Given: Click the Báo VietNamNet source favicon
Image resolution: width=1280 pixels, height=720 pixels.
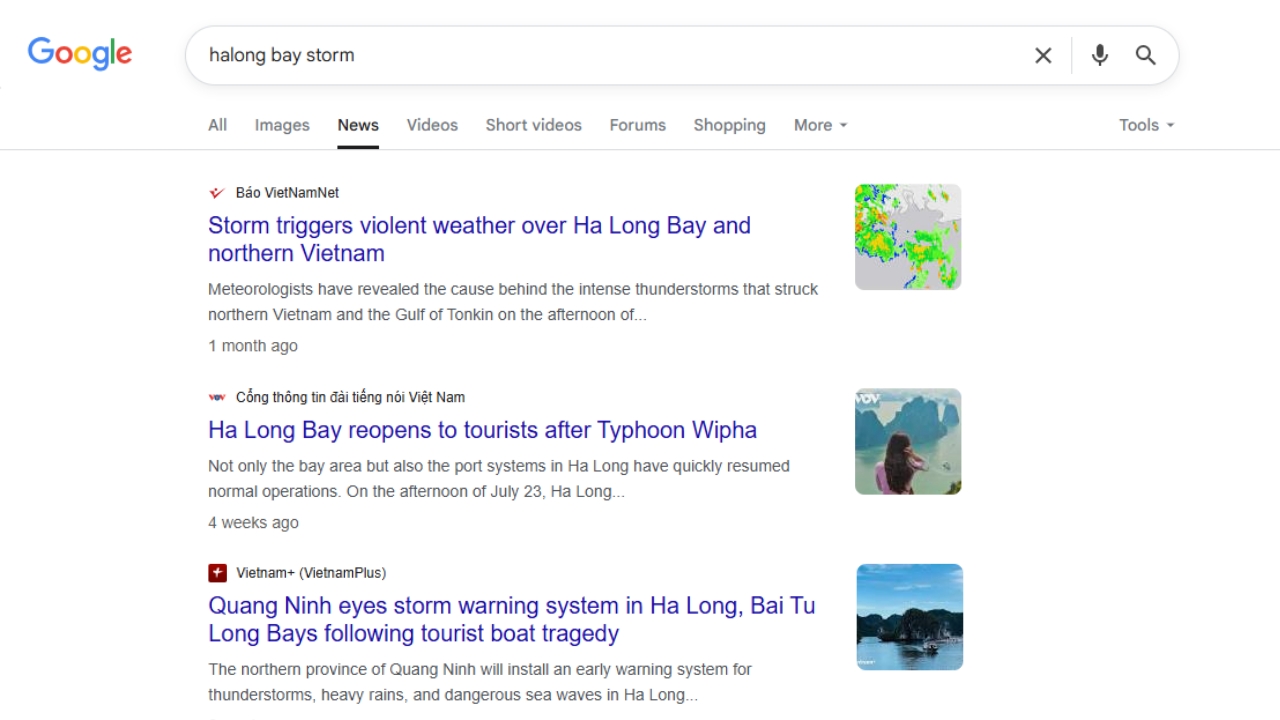Looking at the screenshot, I should tap(216, 193).
